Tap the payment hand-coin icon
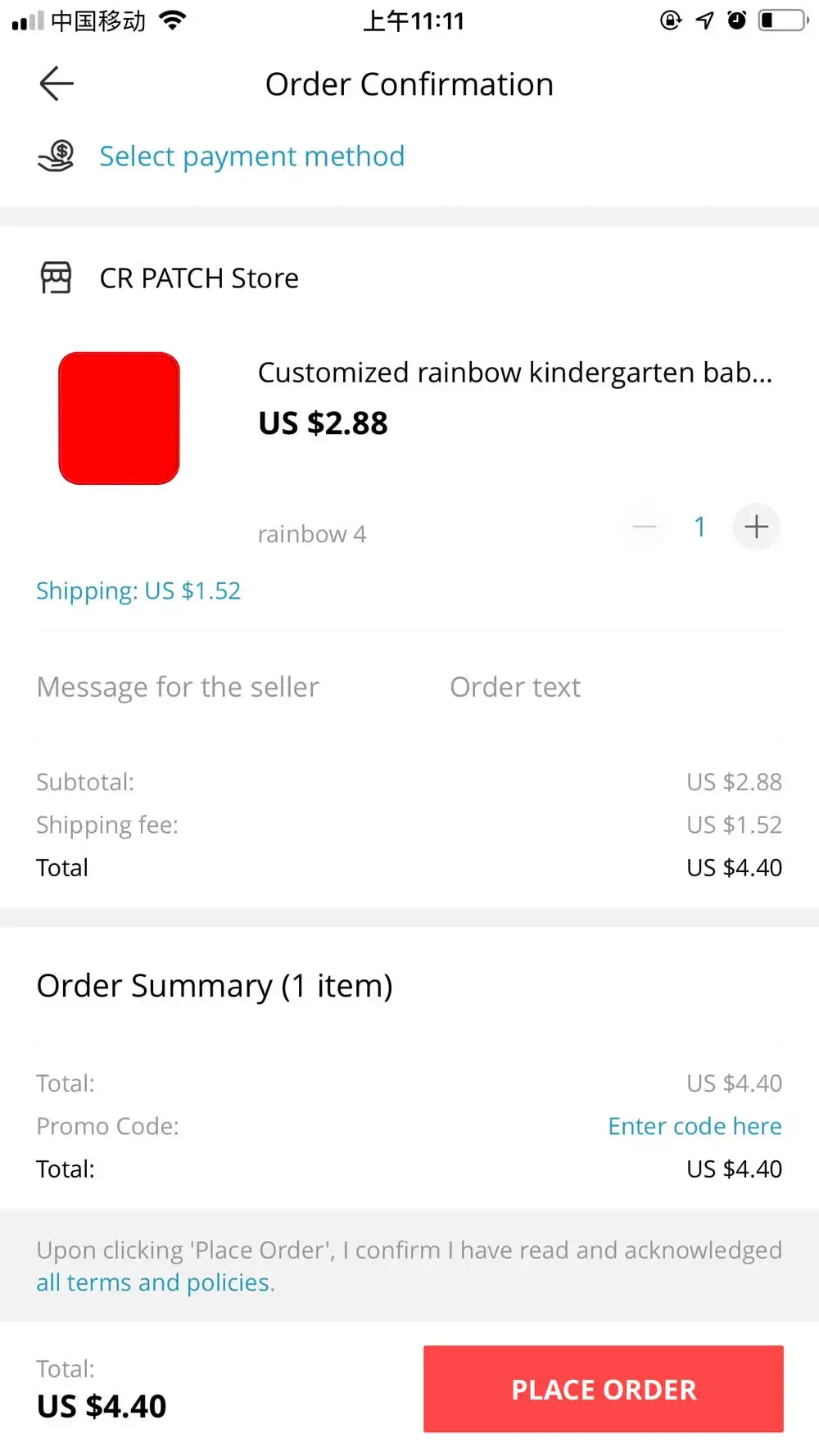The height and width of the screenshot is (1456, 819). [57, 156]
